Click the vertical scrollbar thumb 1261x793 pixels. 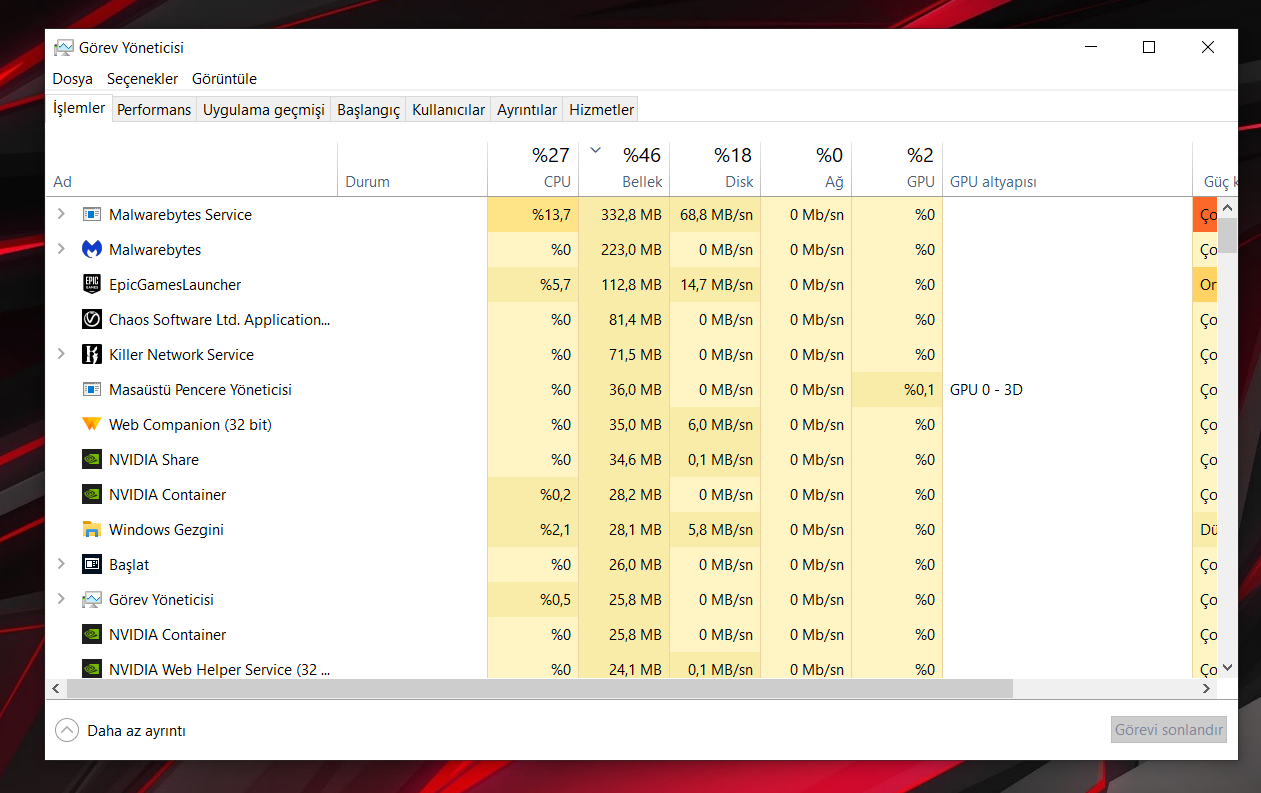pyautogui.click(x=1228, y=235)
